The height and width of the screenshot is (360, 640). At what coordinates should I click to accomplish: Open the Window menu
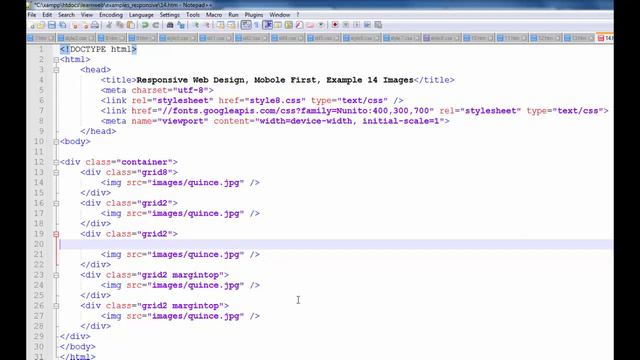click(280, 15)
